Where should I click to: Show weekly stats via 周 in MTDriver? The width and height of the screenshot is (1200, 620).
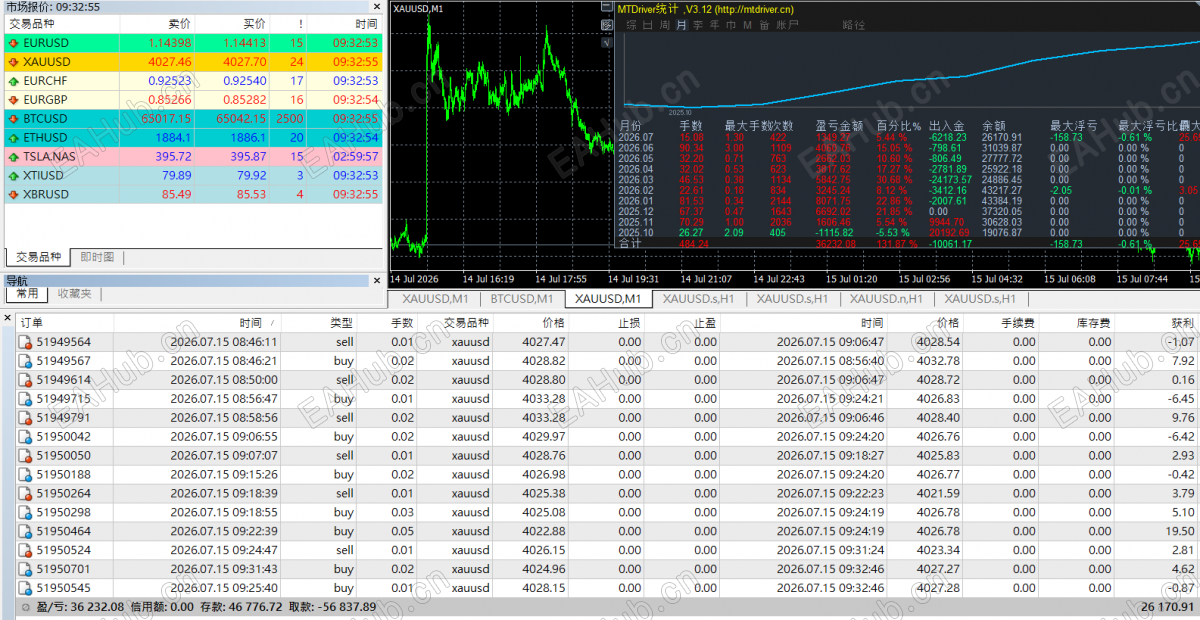[x=664, y=25]
